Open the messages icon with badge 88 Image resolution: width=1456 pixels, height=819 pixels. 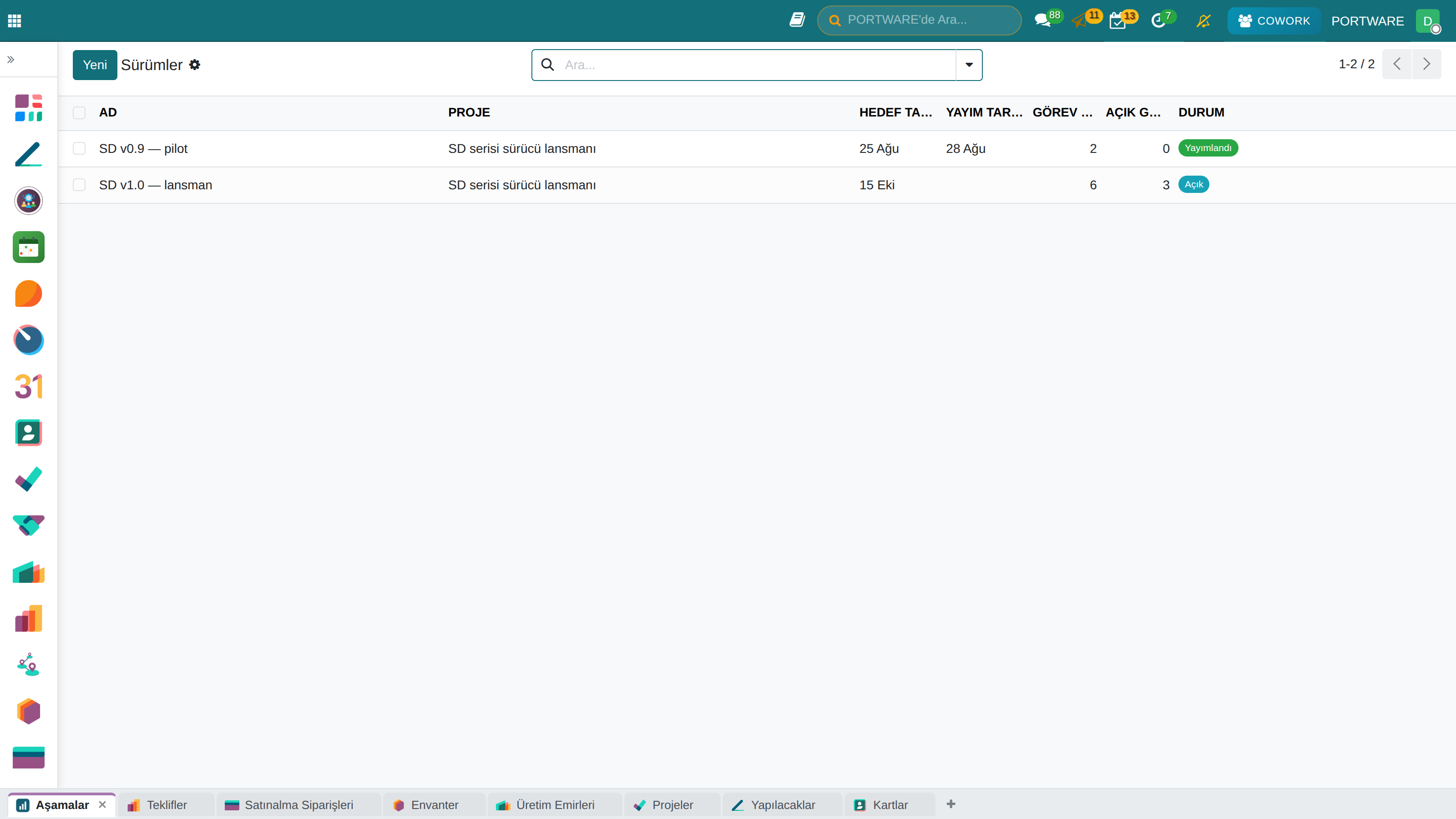[1043, 20]
